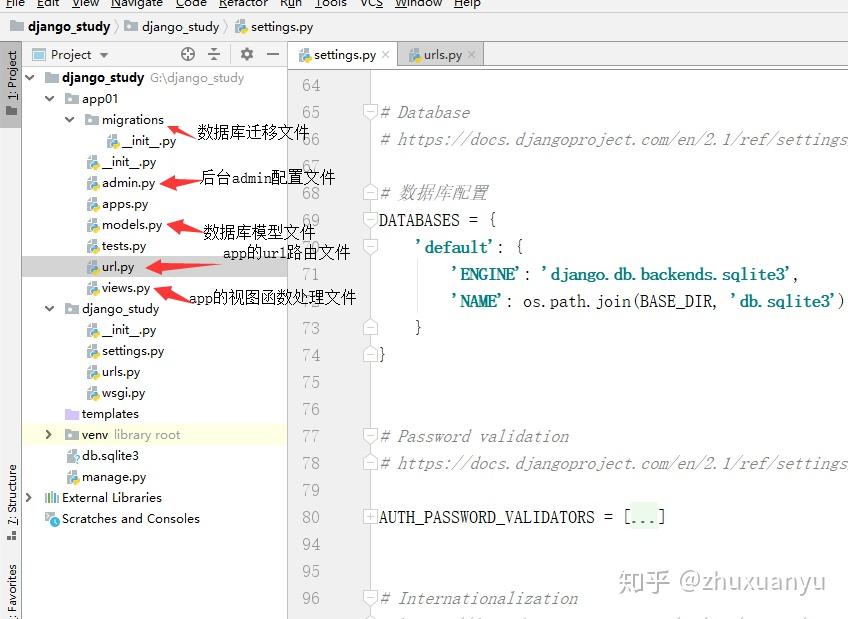Collapse the app01 node
Viewport: 848px width, 619px height.
click(48, 98)
